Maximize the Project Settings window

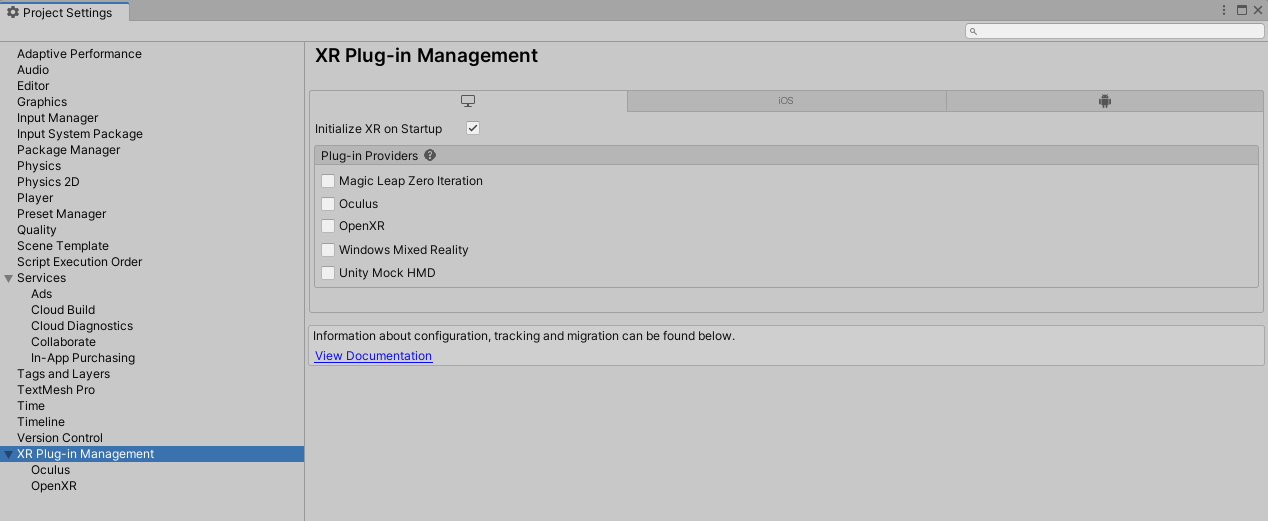(x=1242, y=11)
